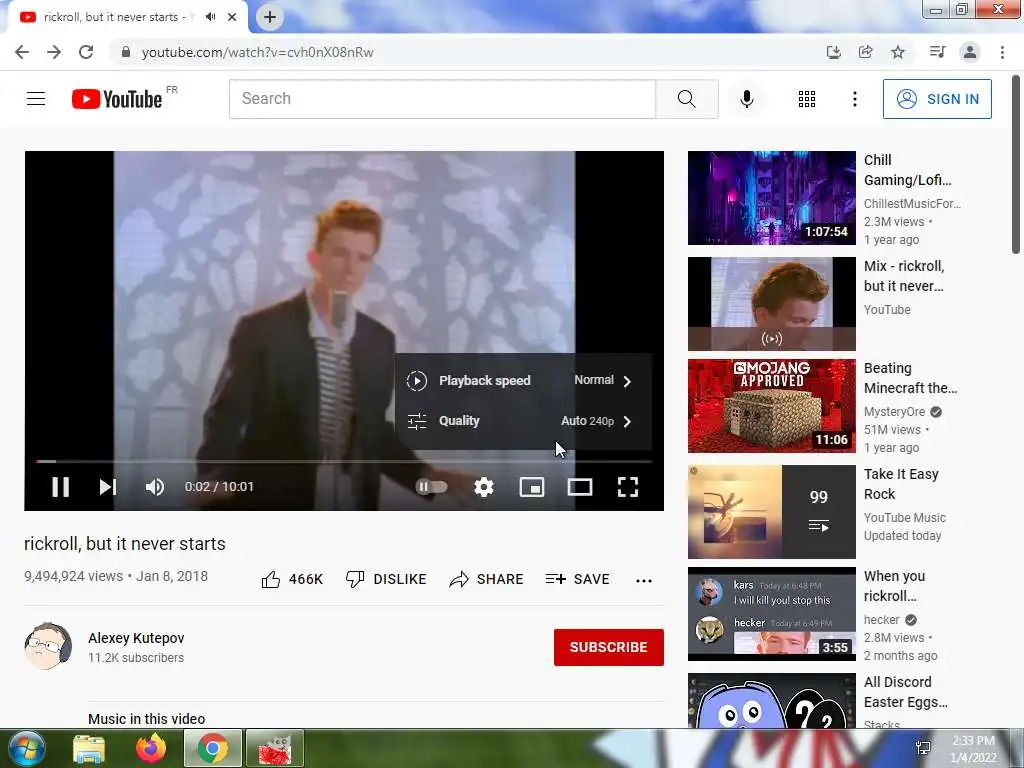This screenshot has height=768, width=1024.
Task: Share this page icon in address bar
Action: coord(866,52)
